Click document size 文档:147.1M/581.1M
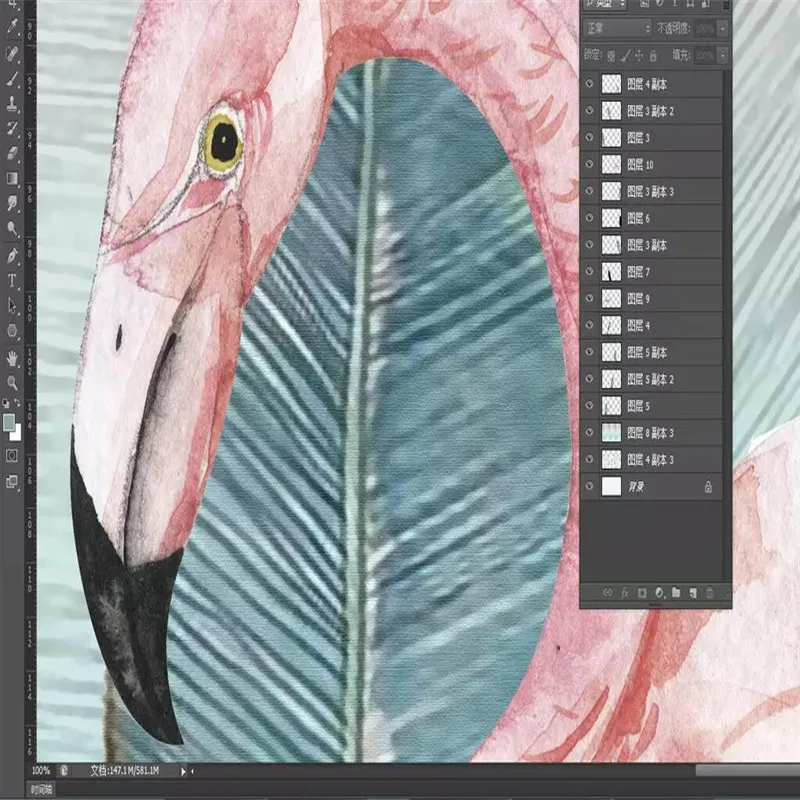The height and width of the screenshot is (800, 800). [125, 770]
